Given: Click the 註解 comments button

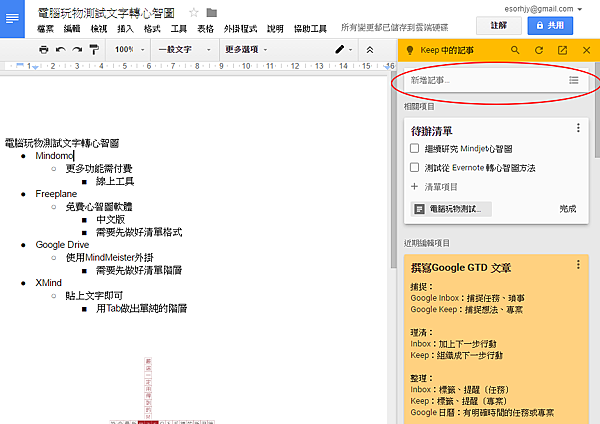Looking at the screenshot, I should coord(499,26).
